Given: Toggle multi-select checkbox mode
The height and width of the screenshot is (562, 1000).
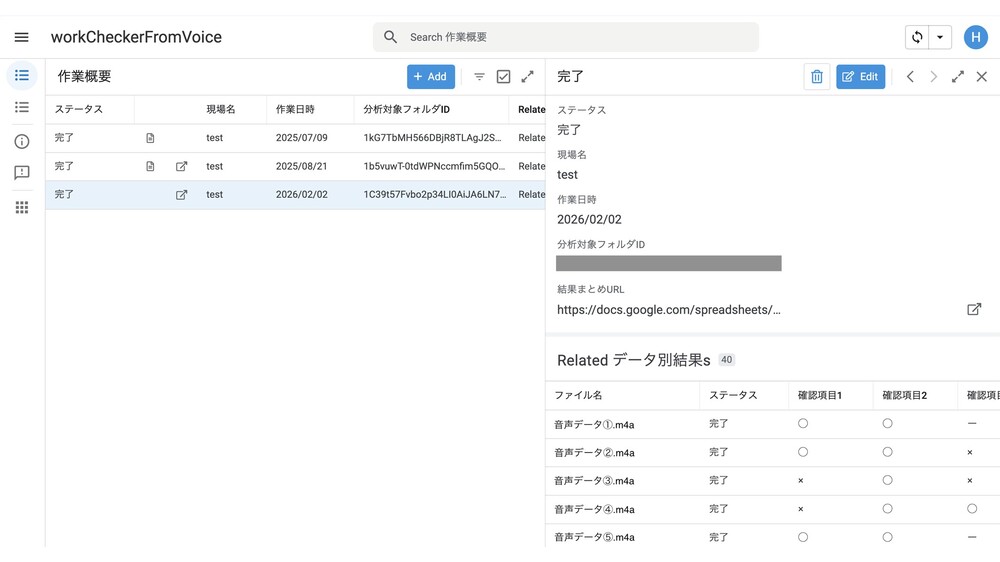Looking at the screenshot, I should tap(503, 77).
